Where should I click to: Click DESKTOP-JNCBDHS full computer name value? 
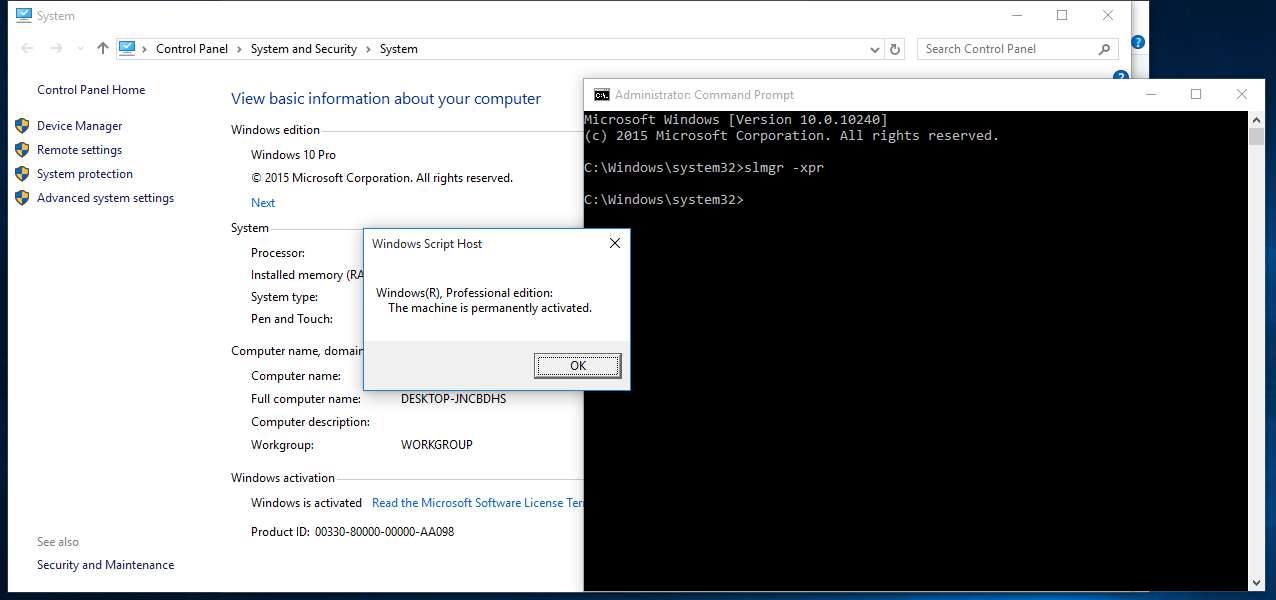[453, 399]
